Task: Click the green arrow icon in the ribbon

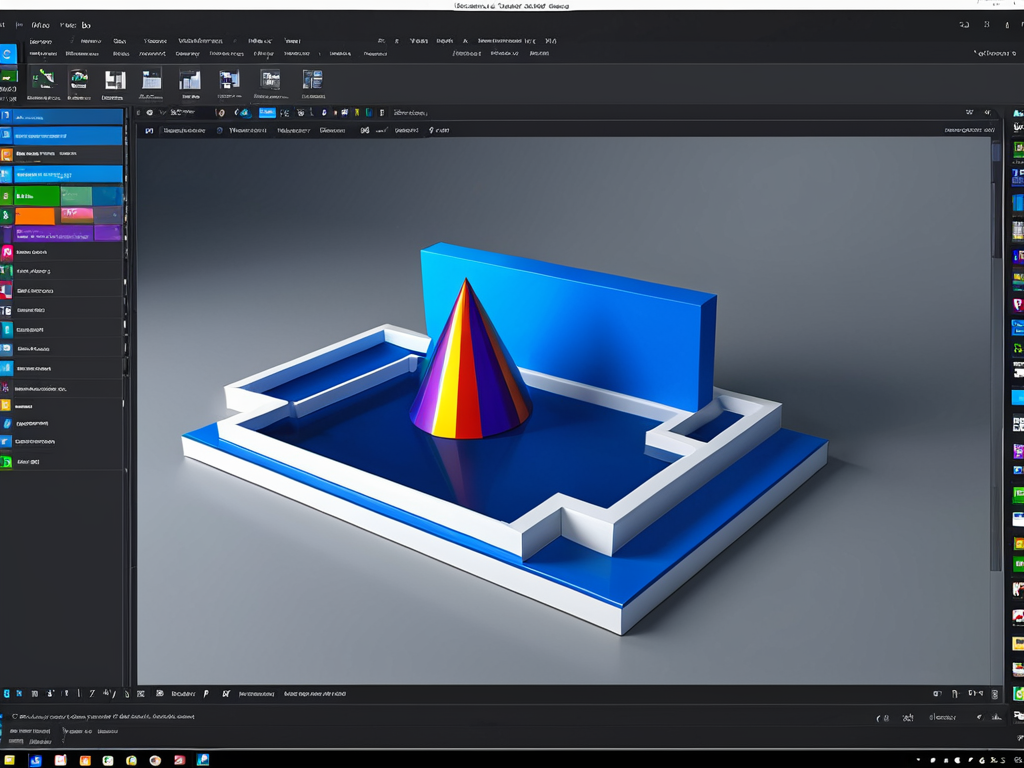Action: pyautogui.click(x=42, y=80)
